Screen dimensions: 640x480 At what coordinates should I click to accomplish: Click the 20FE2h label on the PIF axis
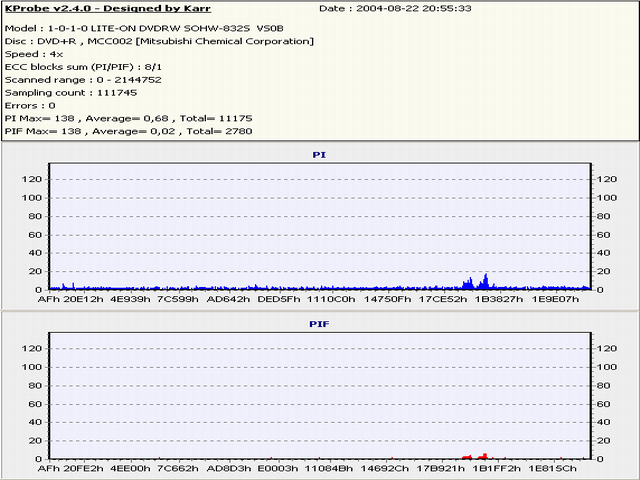84,469
